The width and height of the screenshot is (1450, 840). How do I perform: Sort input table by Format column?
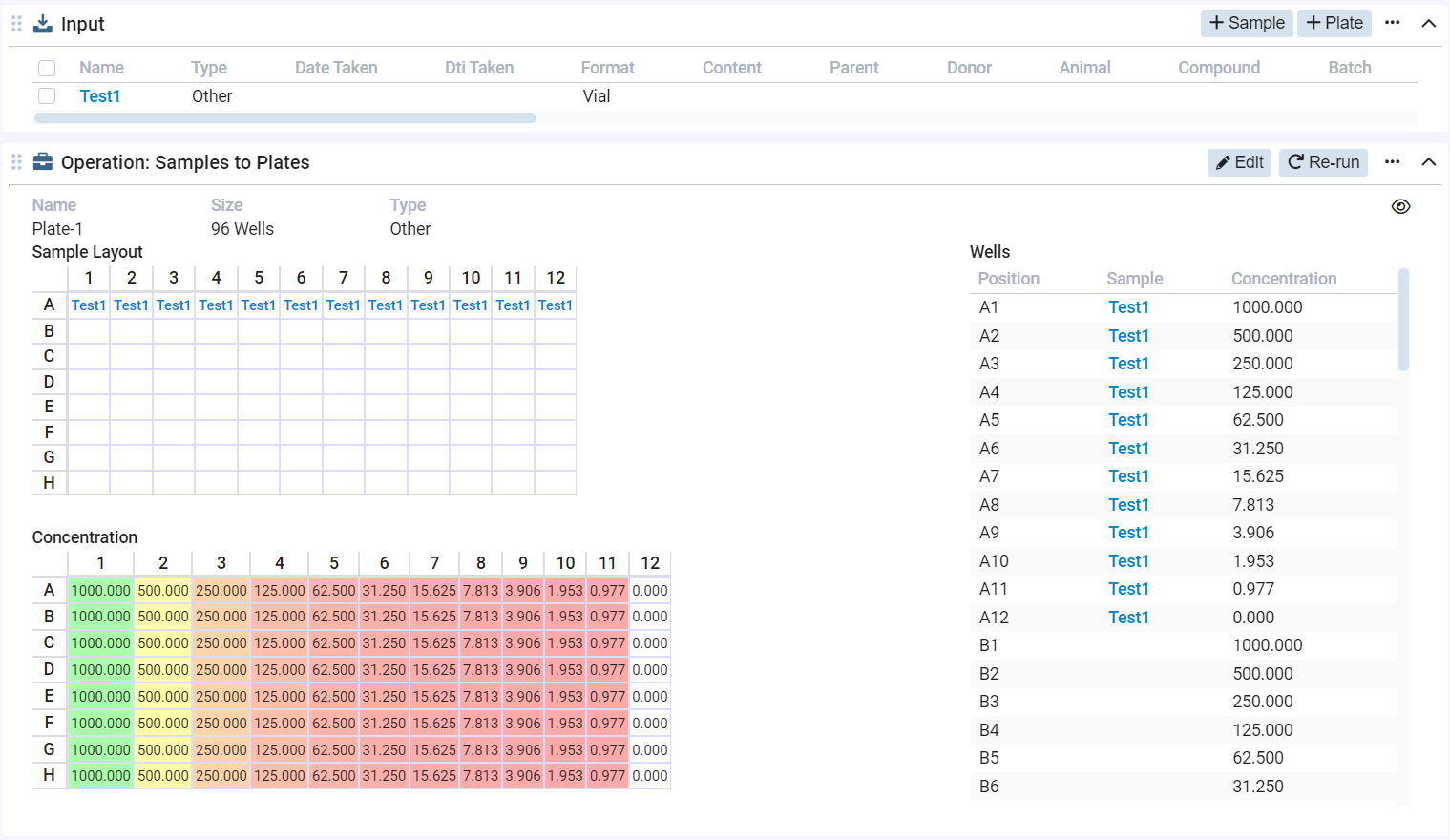coord(607,68)
